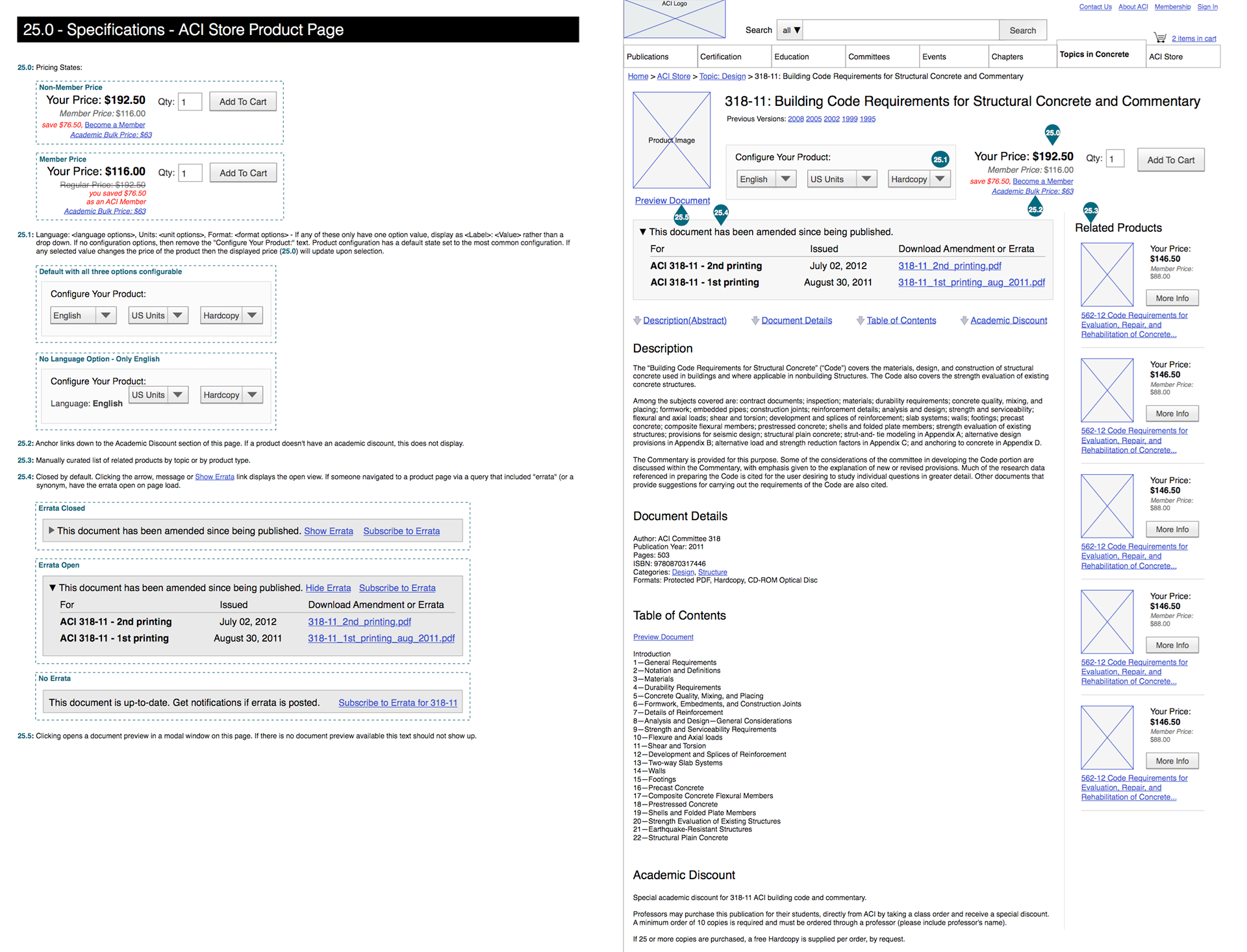The width and height of the screenshot is (1247, 952).
Task: Open the About ACI link
Action: 1133,7
